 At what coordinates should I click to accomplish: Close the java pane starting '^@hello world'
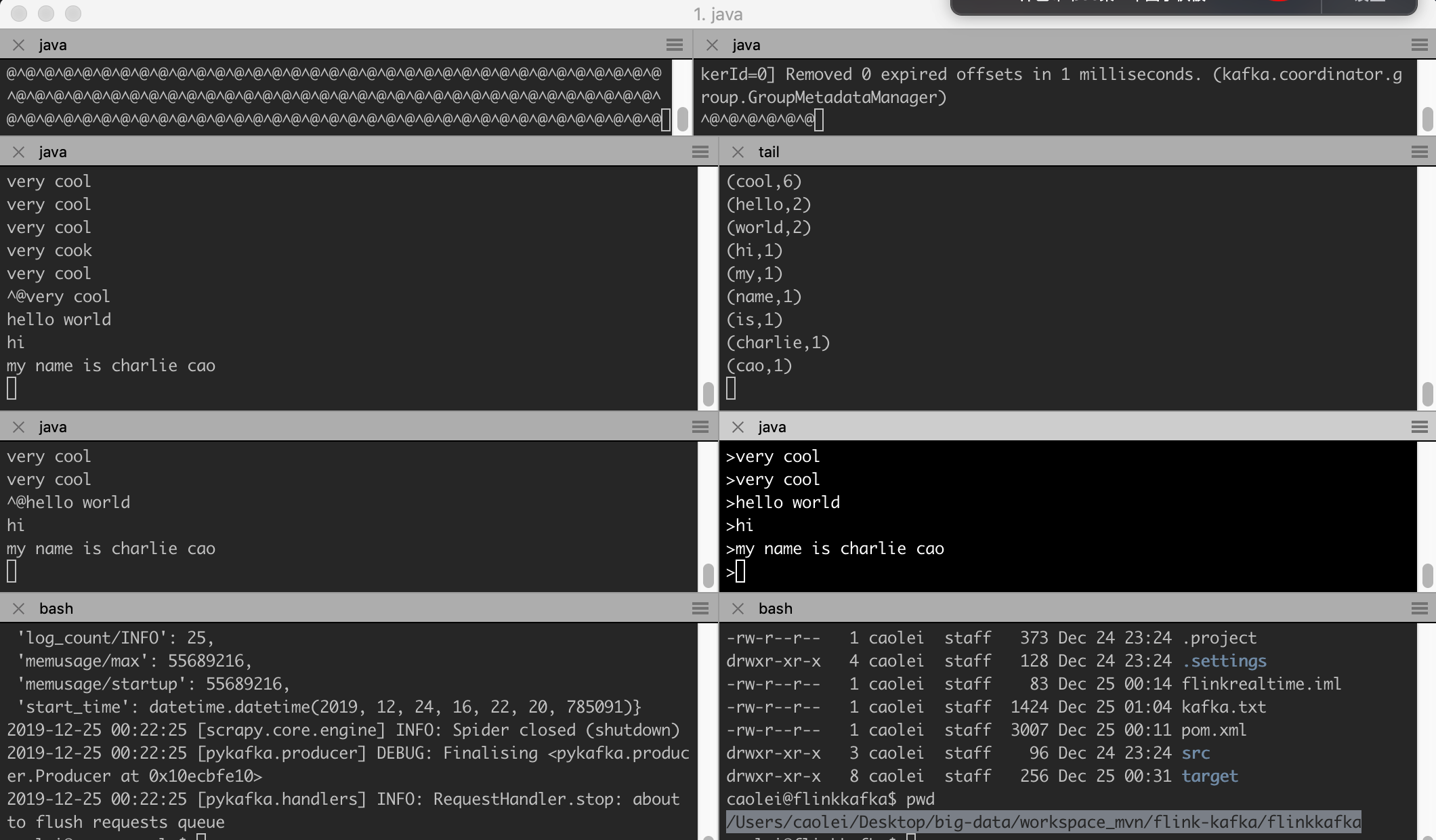tap(18, 427)
